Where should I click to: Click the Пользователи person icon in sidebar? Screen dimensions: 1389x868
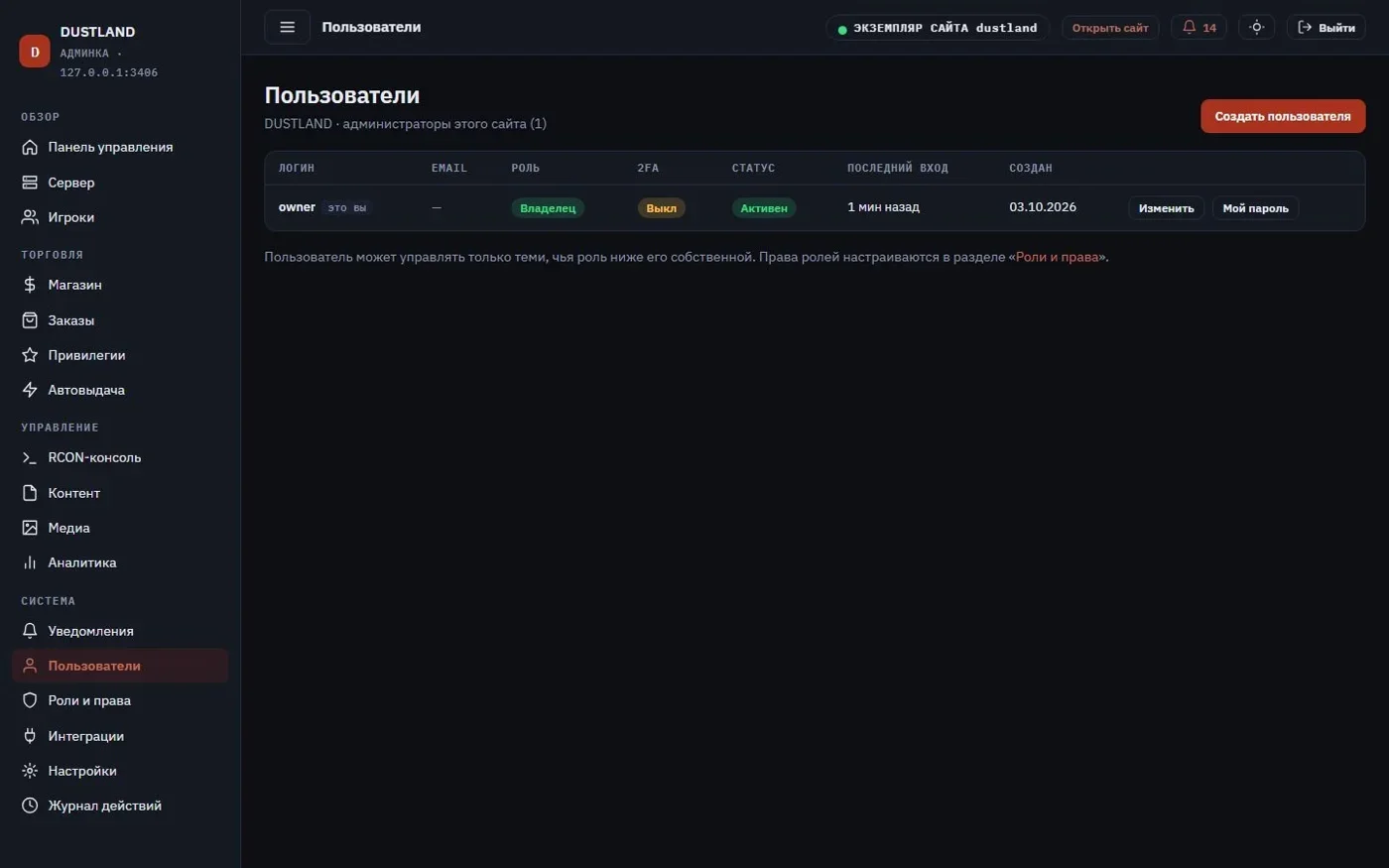click(30, 666)
